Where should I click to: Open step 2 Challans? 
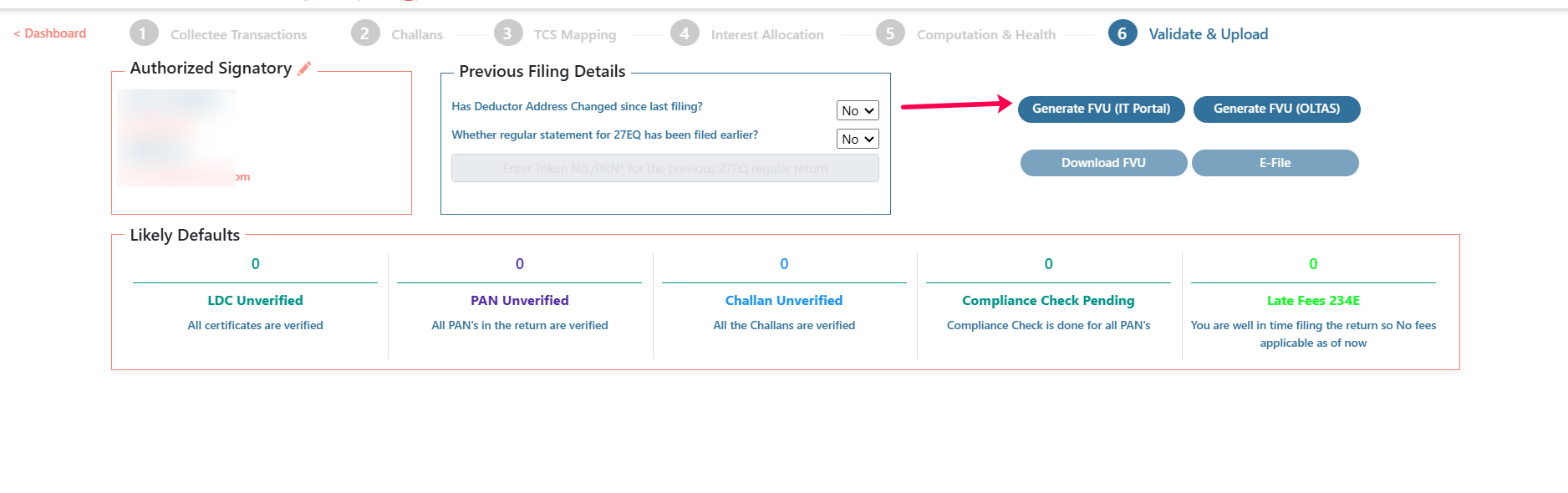(x=398, y=33)
